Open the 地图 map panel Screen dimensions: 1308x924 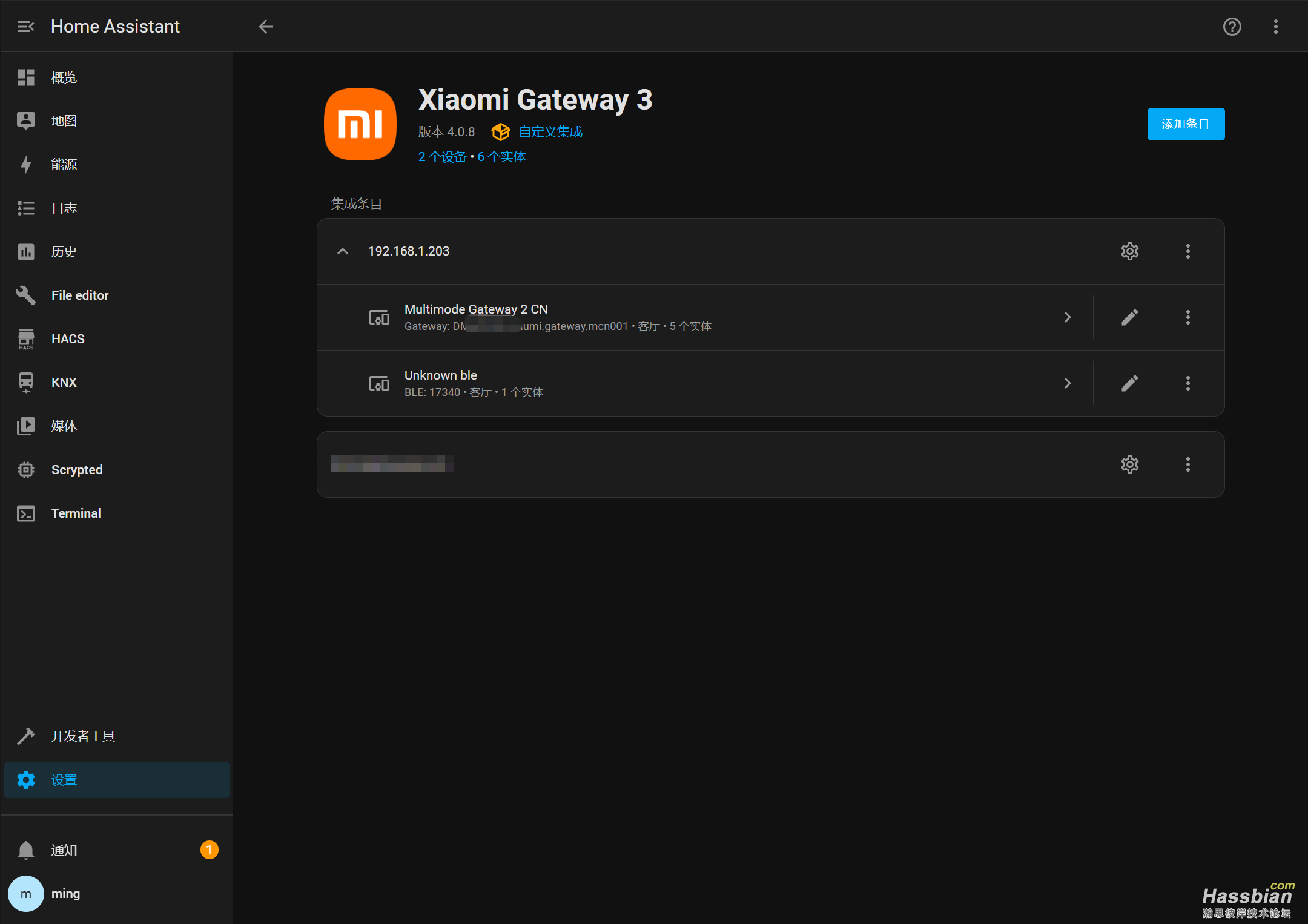tap(116, 121)
